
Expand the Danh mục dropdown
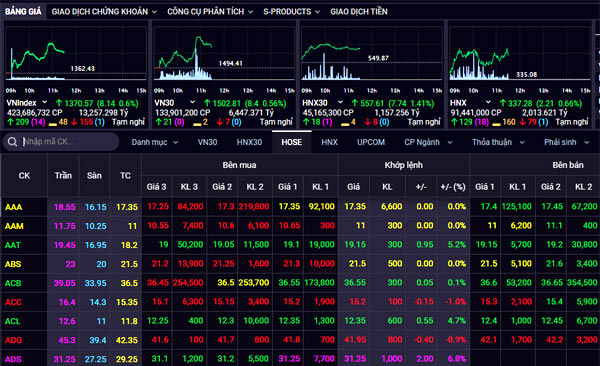coord(155,142)
